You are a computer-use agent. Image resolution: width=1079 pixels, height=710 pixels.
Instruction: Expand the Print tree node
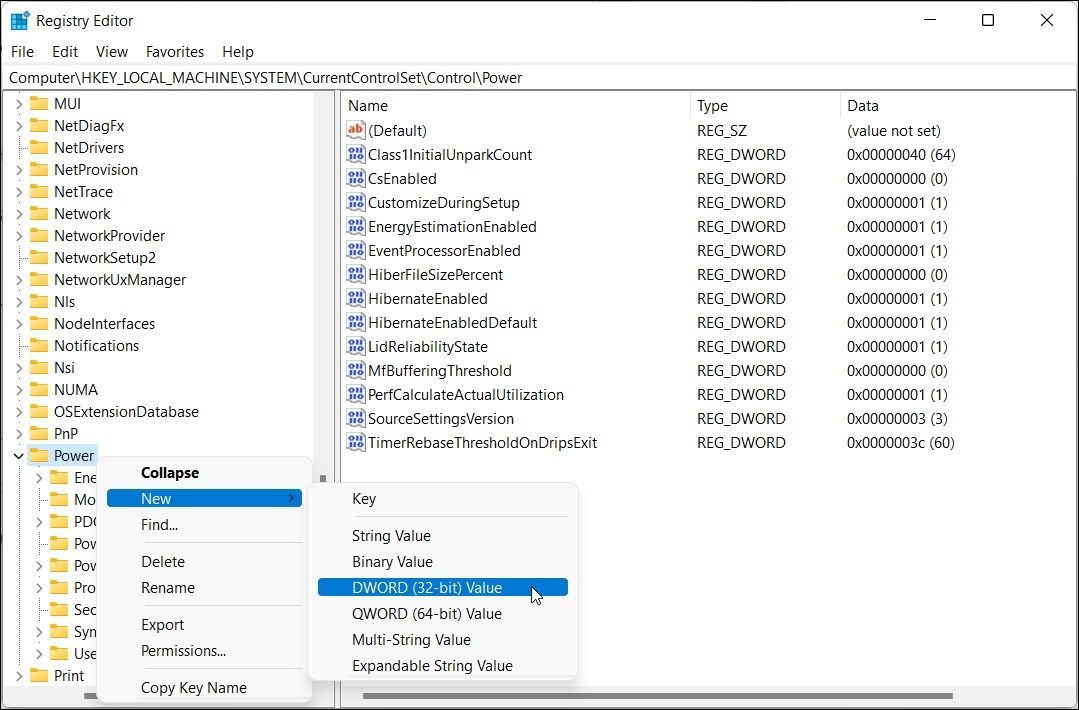(x=19, y=676)
